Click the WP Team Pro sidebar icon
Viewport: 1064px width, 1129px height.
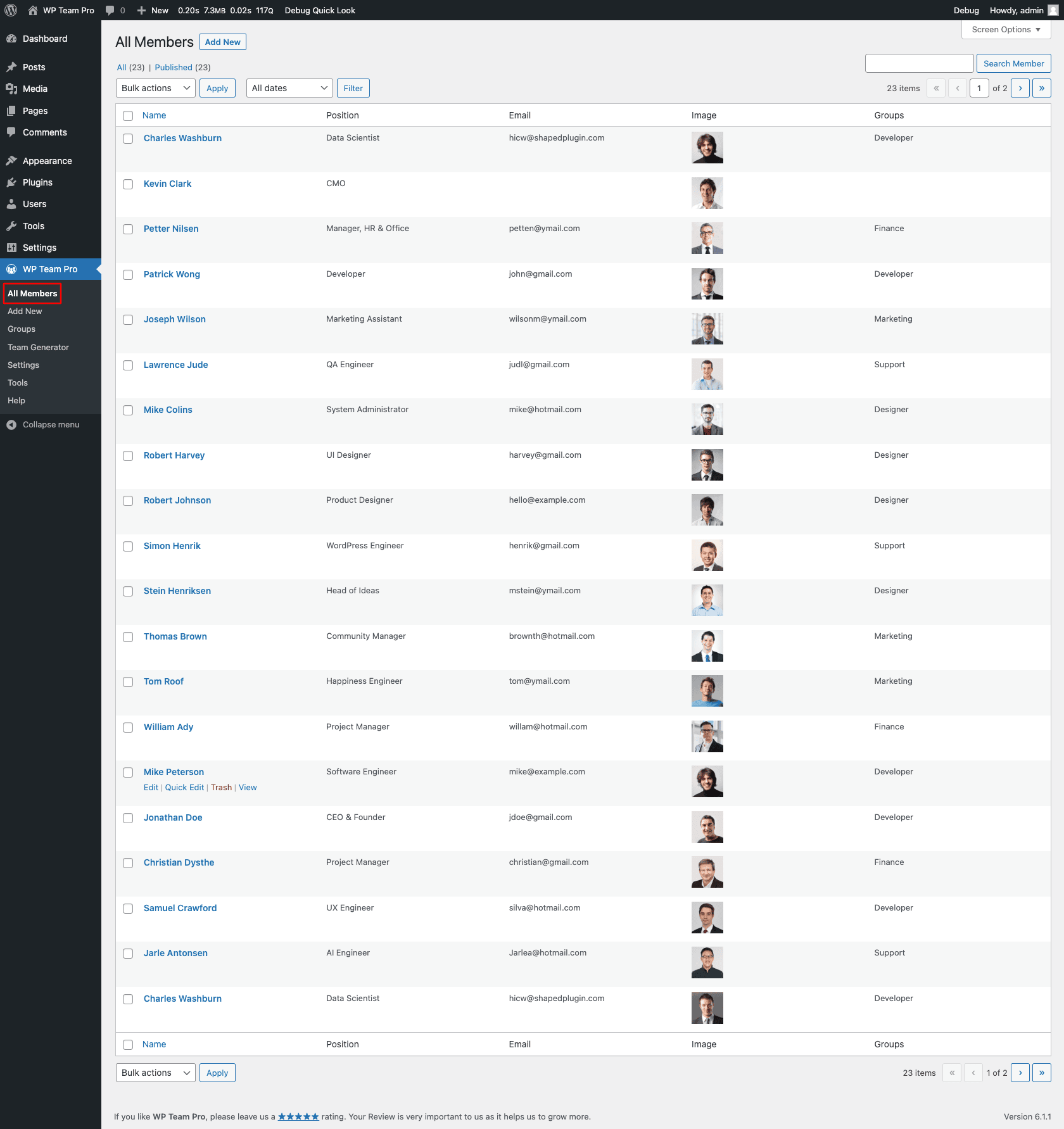pos(12,269)
